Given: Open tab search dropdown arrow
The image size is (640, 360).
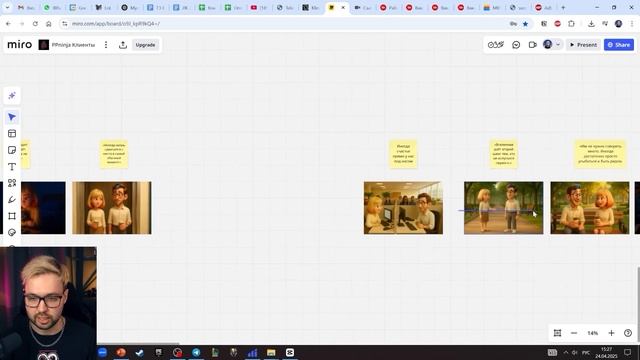Looking at the screenshot, I should point(7,7).
